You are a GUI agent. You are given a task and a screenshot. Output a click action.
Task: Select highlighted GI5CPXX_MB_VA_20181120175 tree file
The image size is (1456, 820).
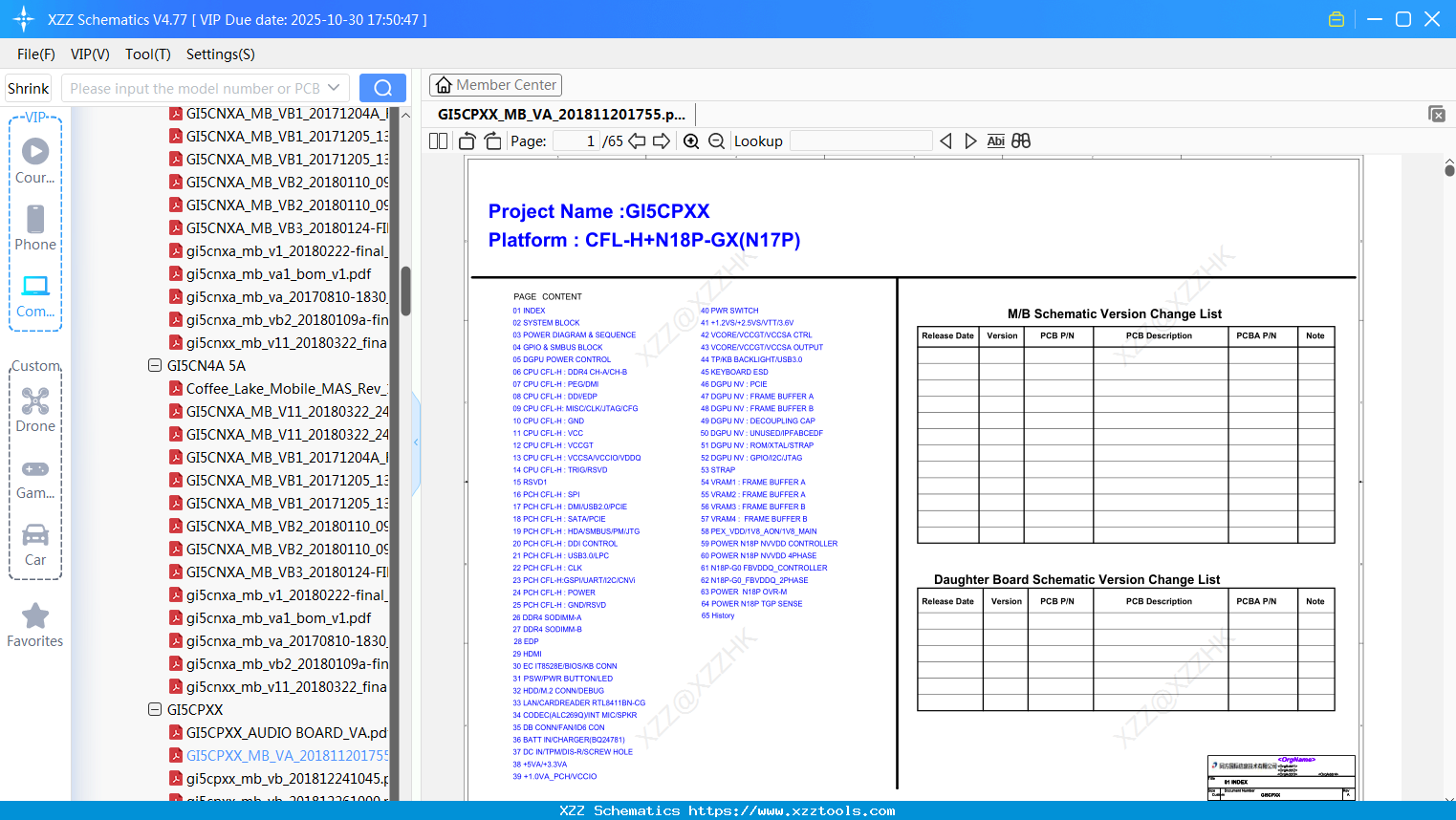(279, 755)
